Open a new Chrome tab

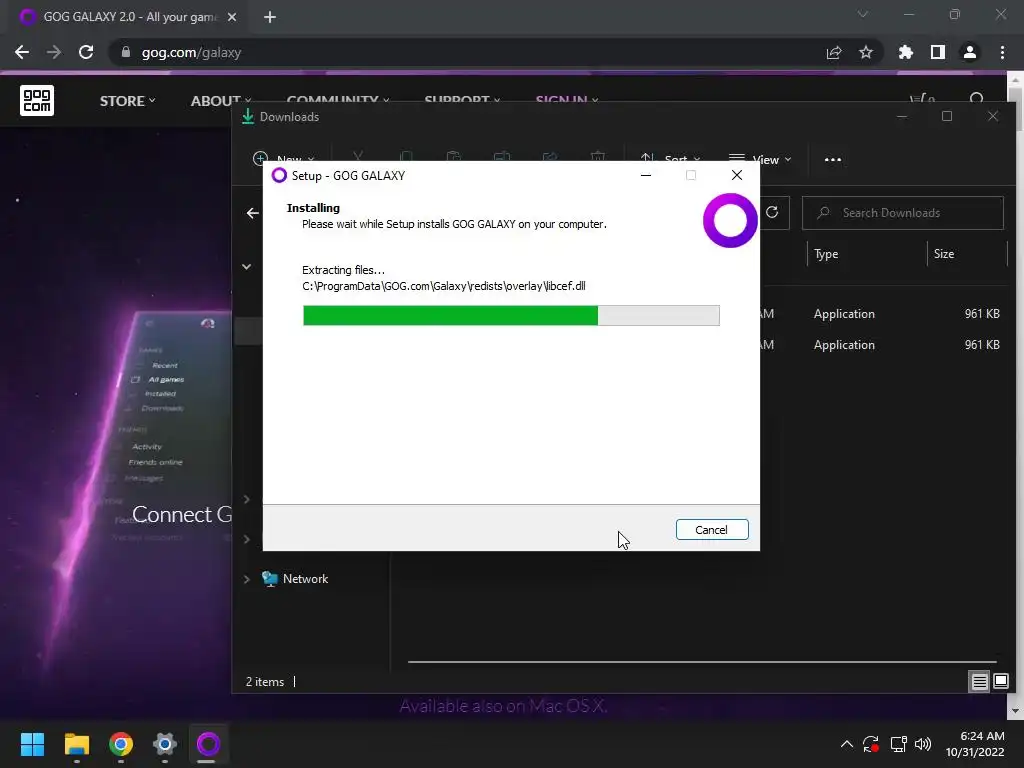point(270,17)
